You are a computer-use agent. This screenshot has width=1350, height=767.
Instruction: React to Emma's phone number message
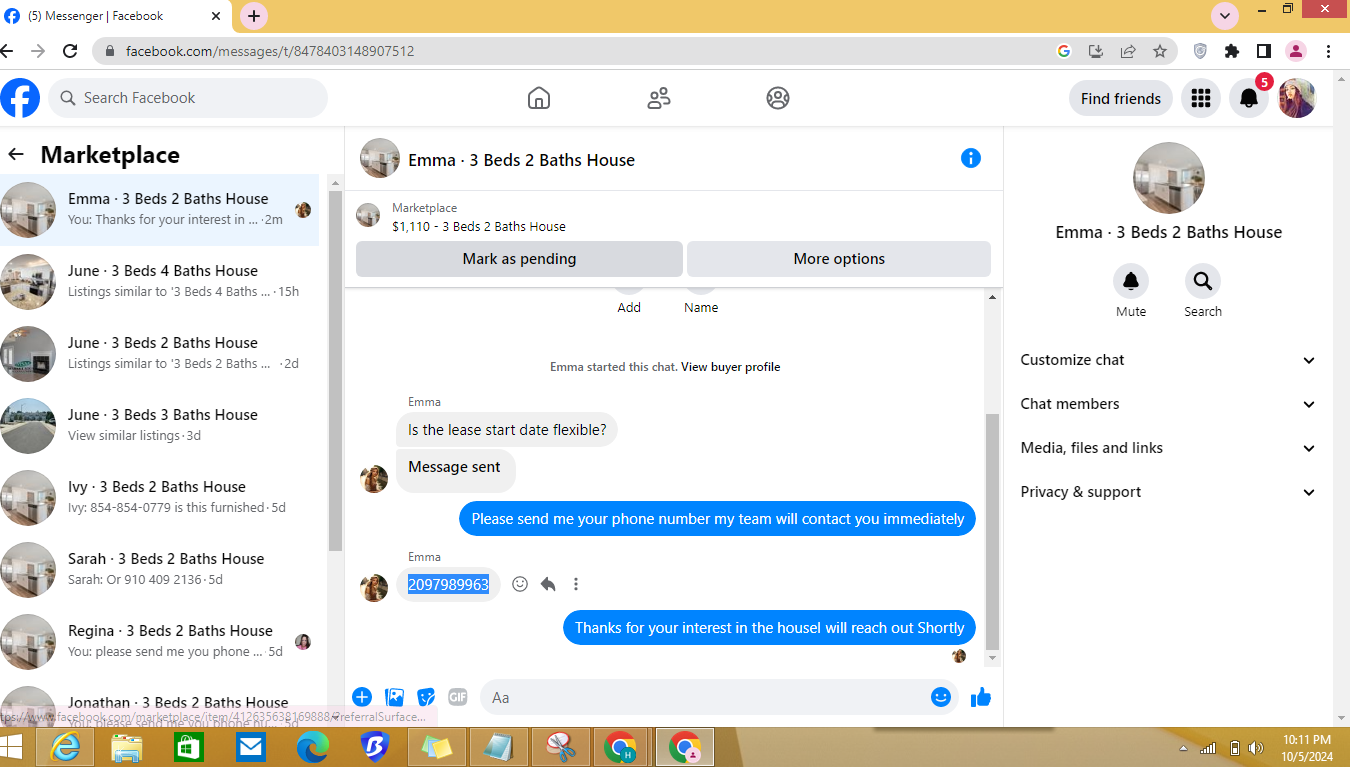pos(520,584)
